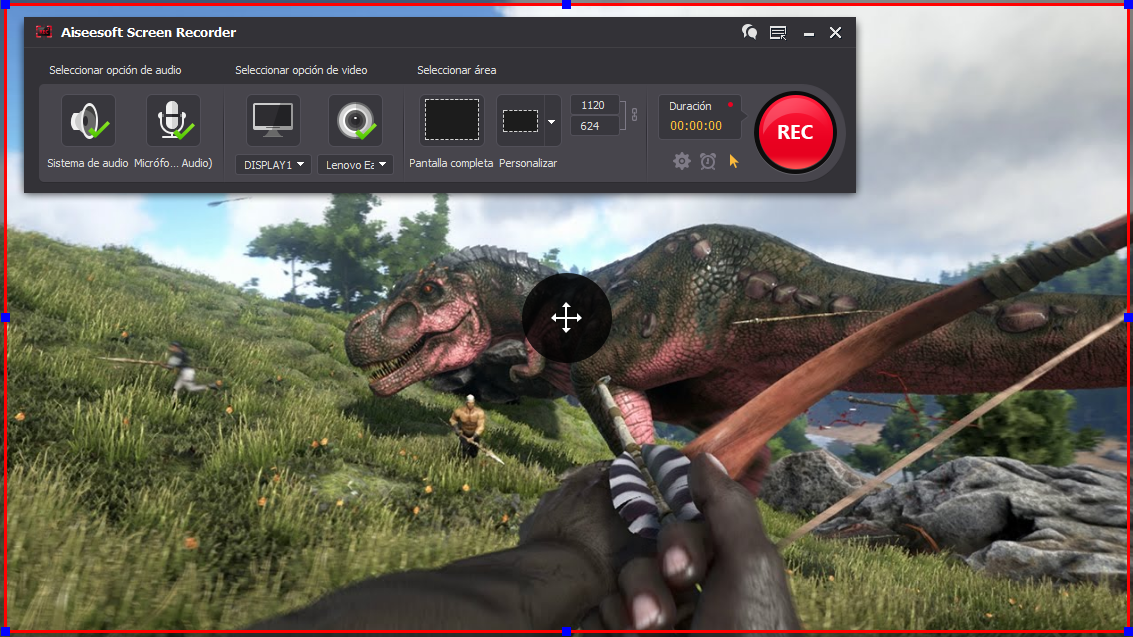Click the 'Sistema de audio' label

pos(87,163)
